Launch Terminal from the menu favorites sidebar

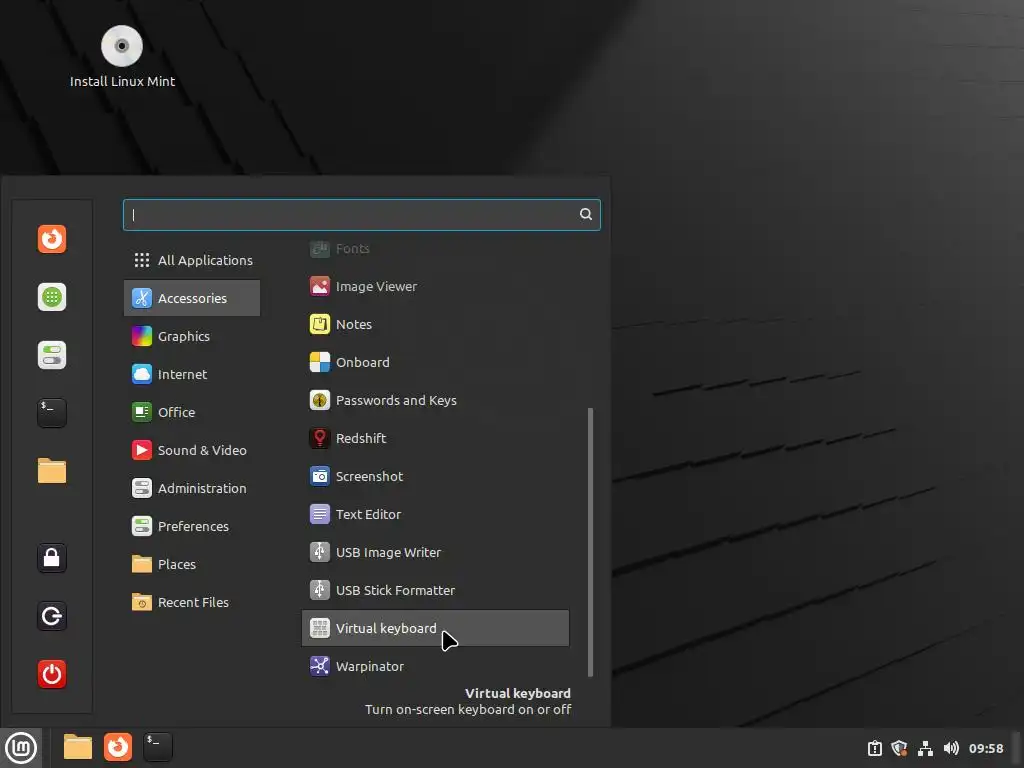coord(52,413)
